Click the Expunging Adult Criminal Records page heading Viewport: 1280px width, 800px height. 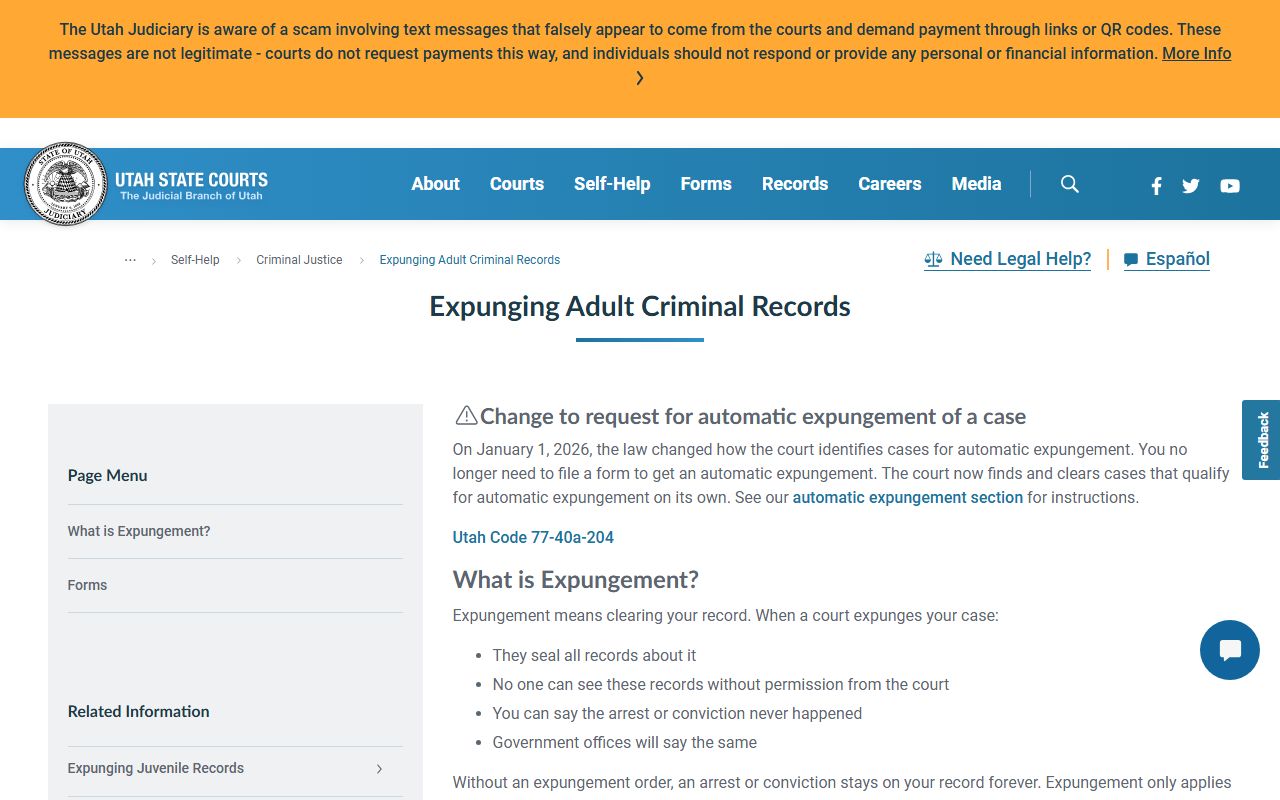coord(640,306)
